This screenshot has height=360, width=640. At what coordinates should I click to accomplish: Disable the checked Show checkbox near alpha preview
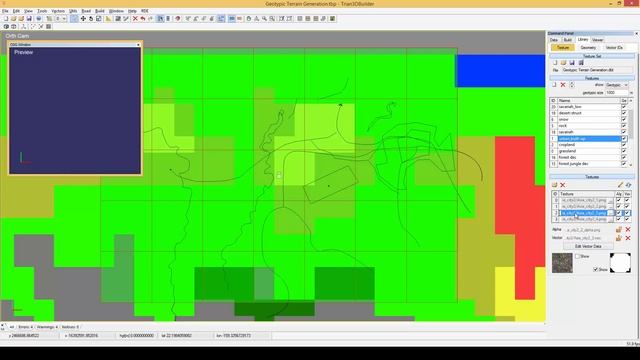[596, 269]
